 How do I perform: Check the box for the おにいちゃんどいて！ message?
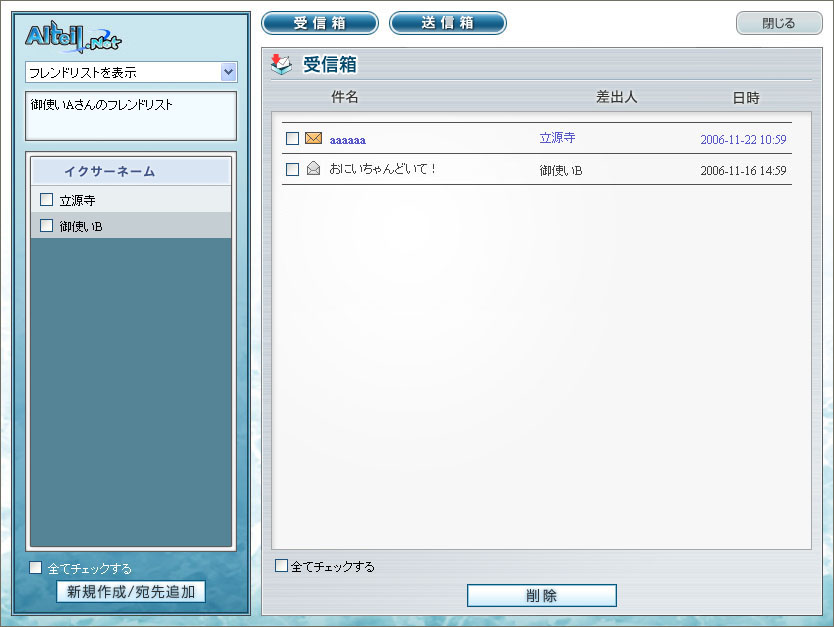[292, 170]
